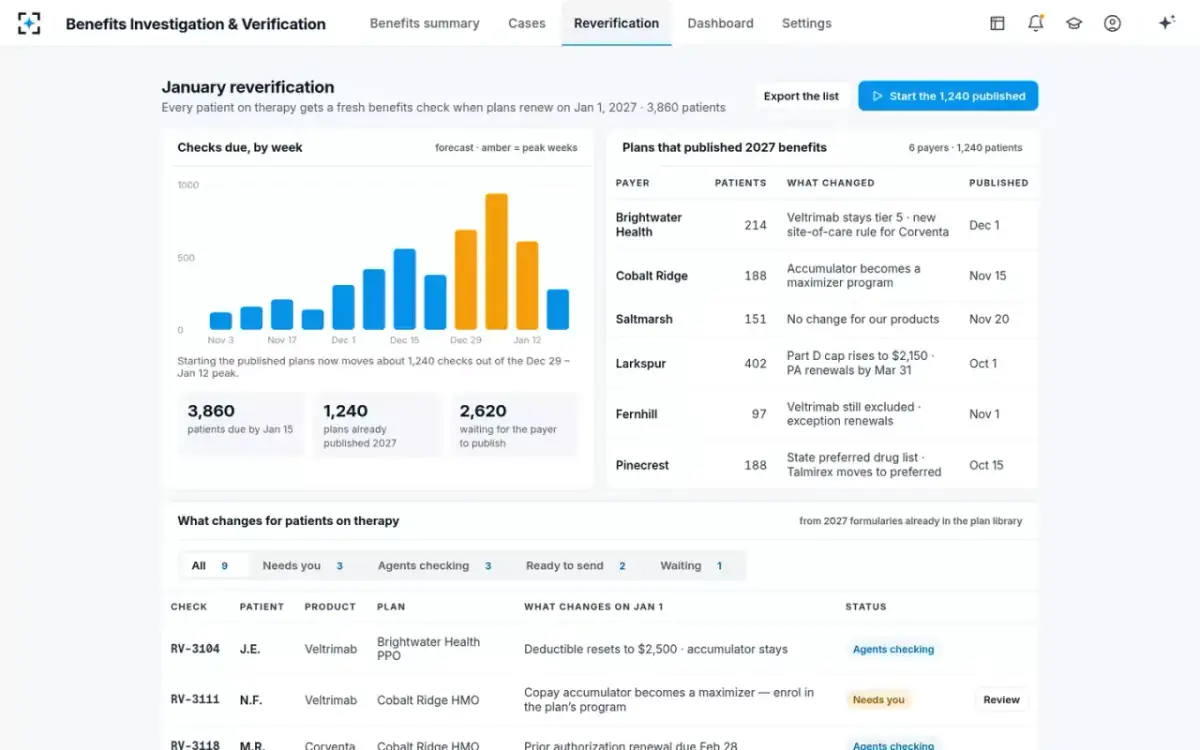Open check ID RV-3111

(x=195, y=700)
